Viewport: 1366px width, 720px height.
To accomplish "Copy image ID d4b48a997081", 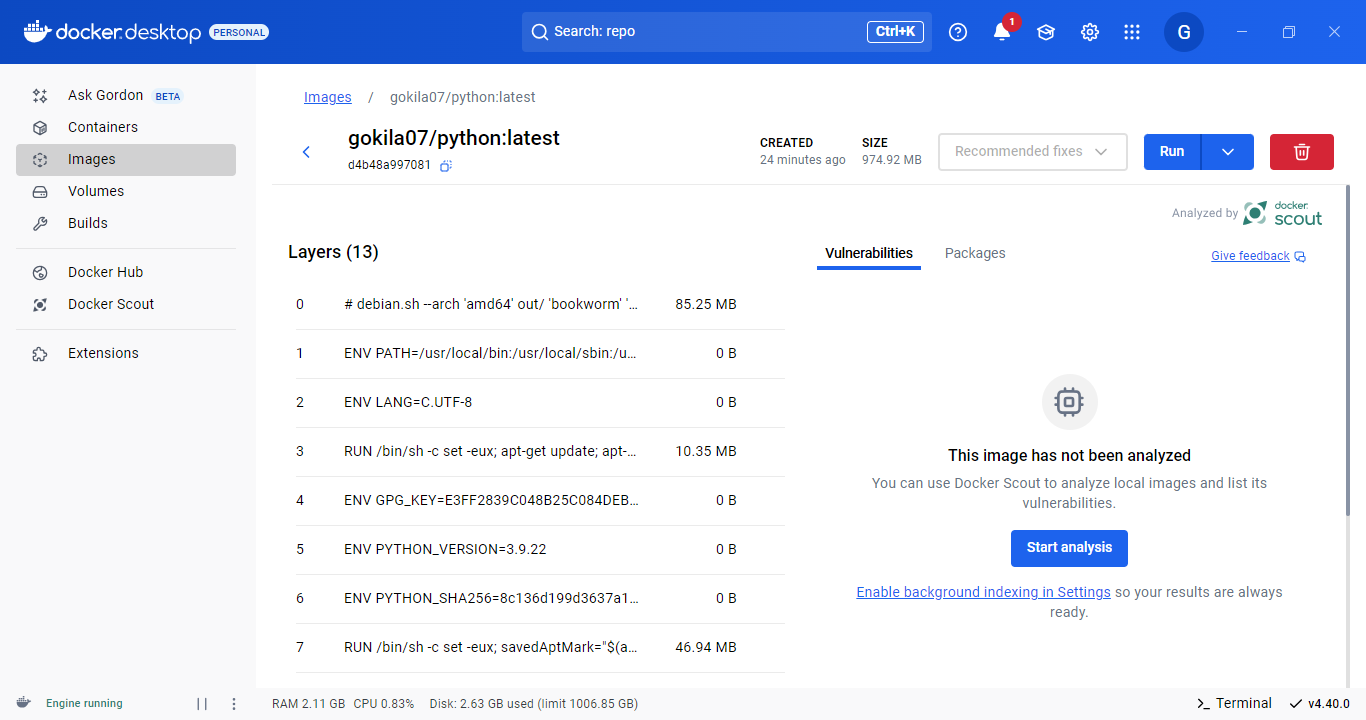I will 446,165.
